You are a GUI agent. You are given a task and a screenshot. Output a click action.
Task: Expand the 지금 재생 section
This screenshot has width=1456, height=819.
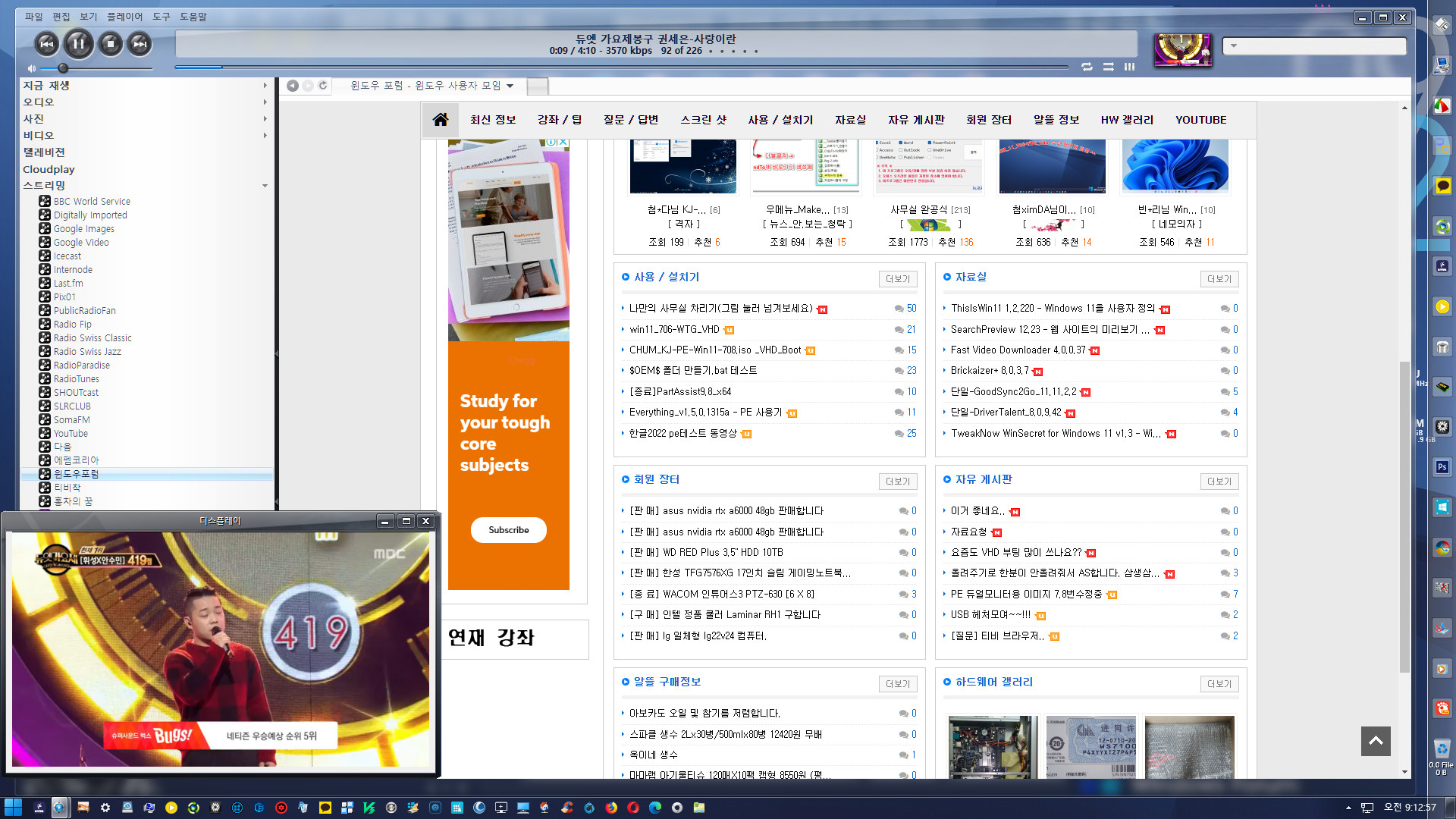265,86
